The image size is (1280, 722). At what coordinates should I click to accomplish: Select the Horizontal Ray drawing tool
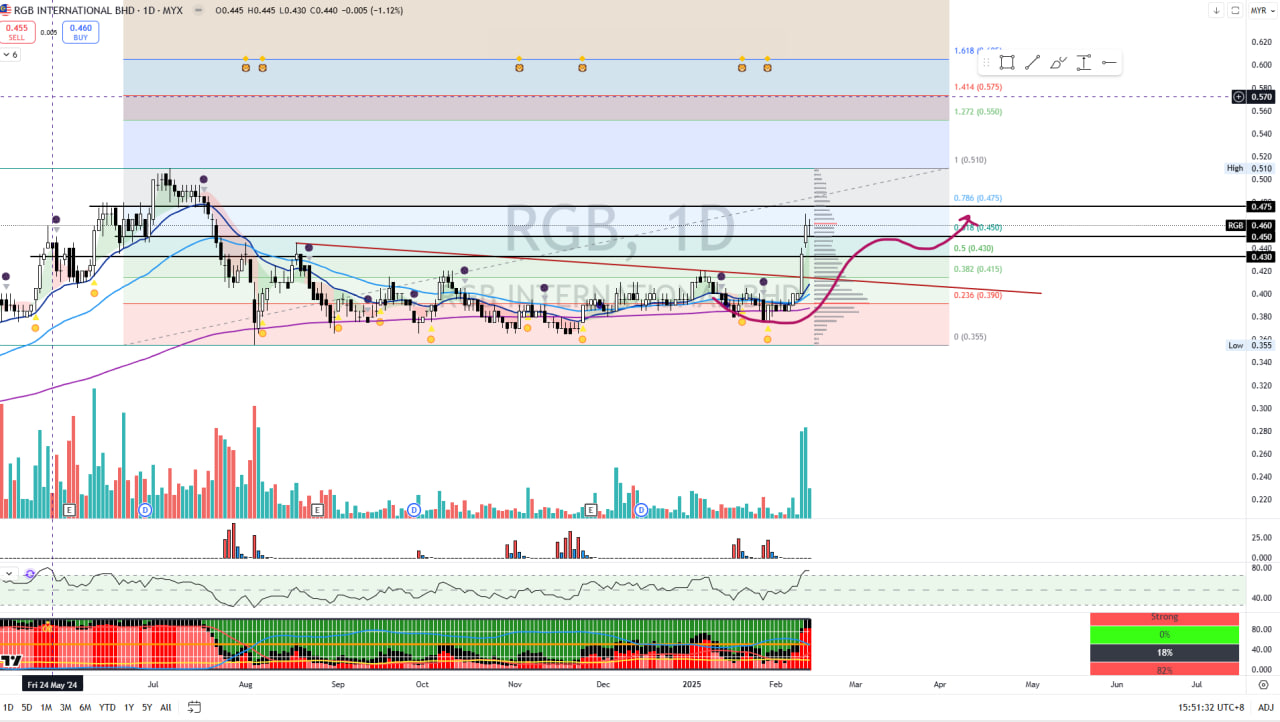click(x=1109, y=62)
